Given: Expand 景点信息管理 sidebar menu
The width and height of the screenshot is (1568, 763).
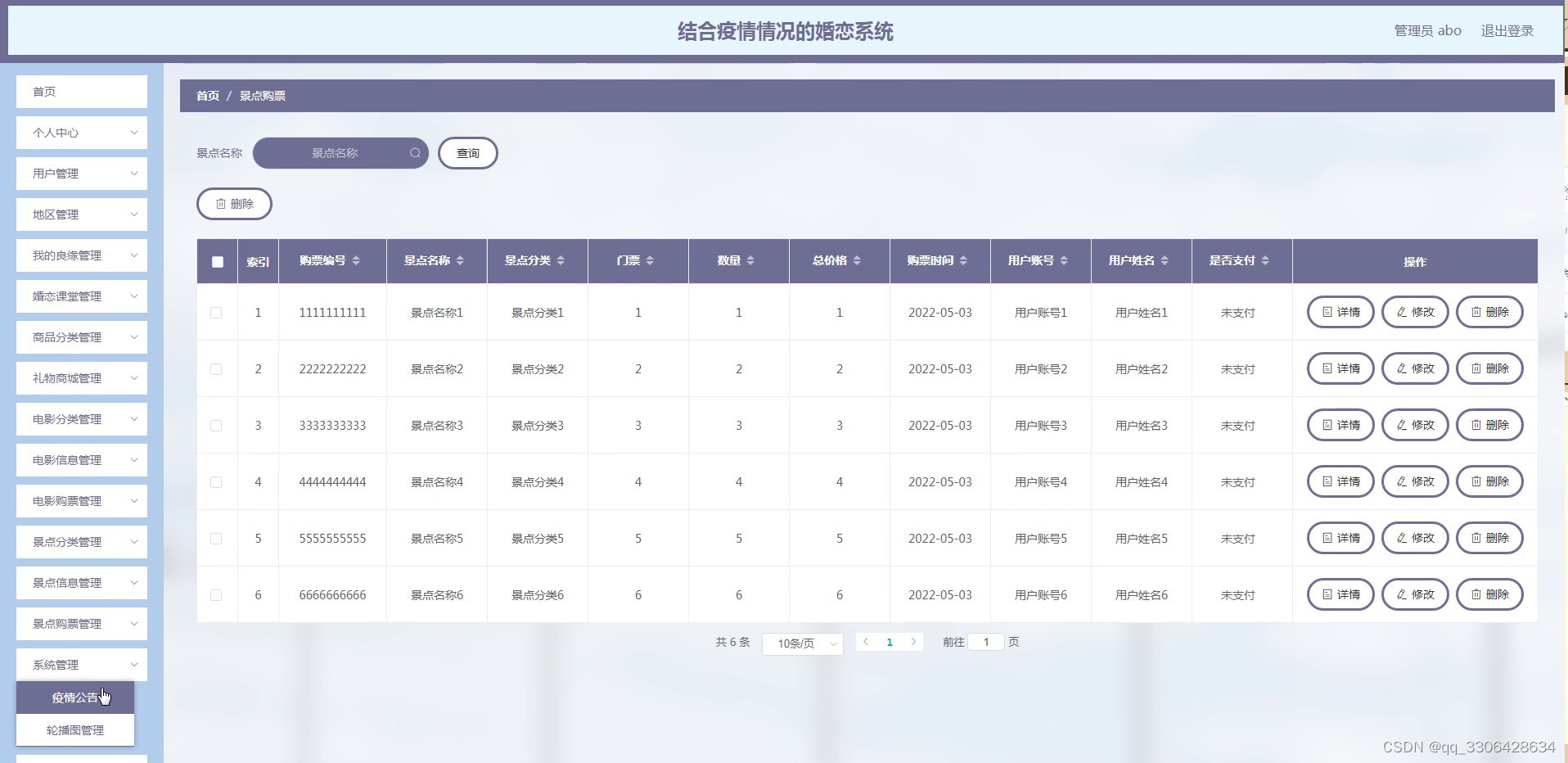Looking at the screenshot, I should click(x=82, y=583).
